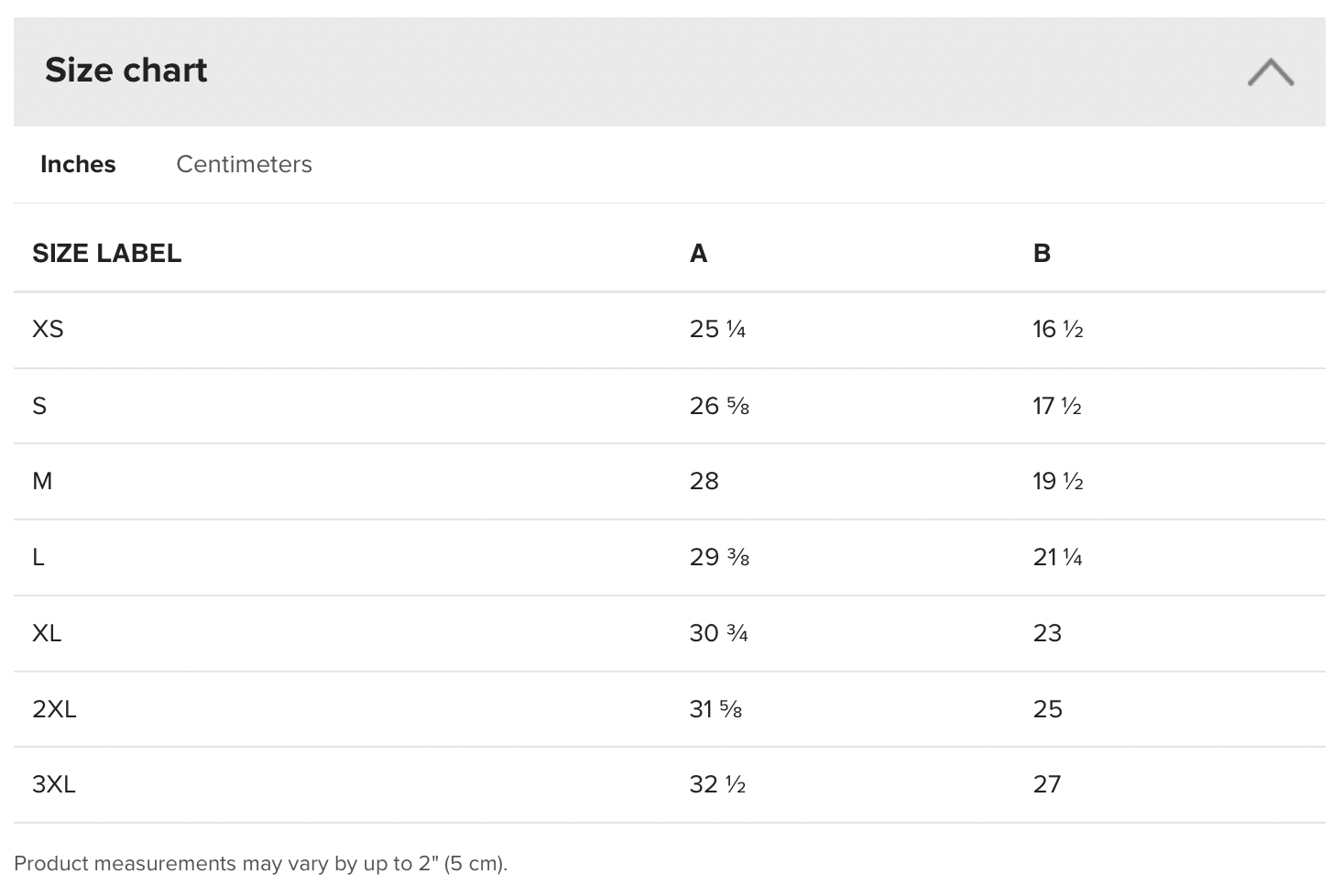
Task: Select the Inches tab
Action: 78,165
